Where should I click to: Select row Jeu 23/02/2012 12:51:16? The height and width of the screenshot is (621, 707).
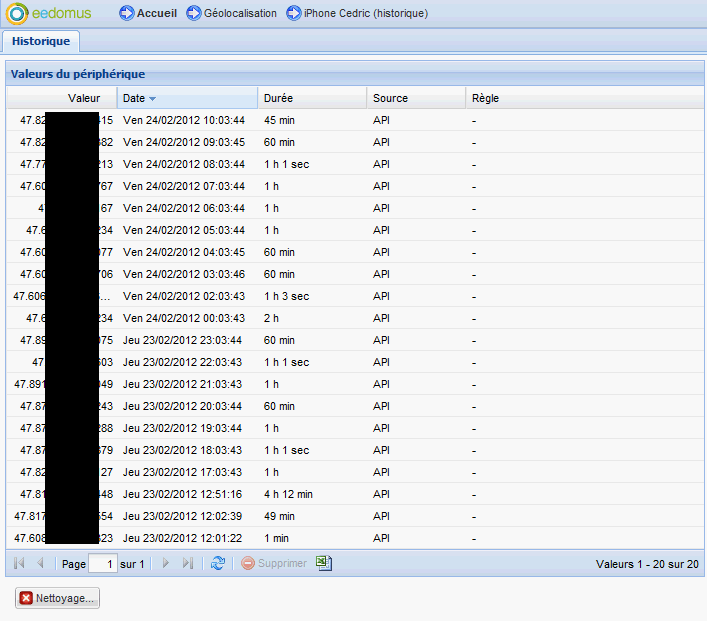355,494
